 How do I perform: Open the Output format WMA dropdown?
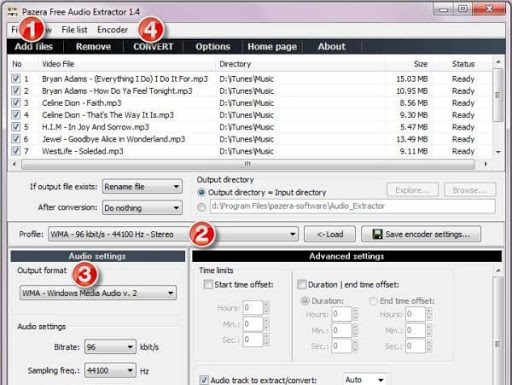(x=98, y=293)
